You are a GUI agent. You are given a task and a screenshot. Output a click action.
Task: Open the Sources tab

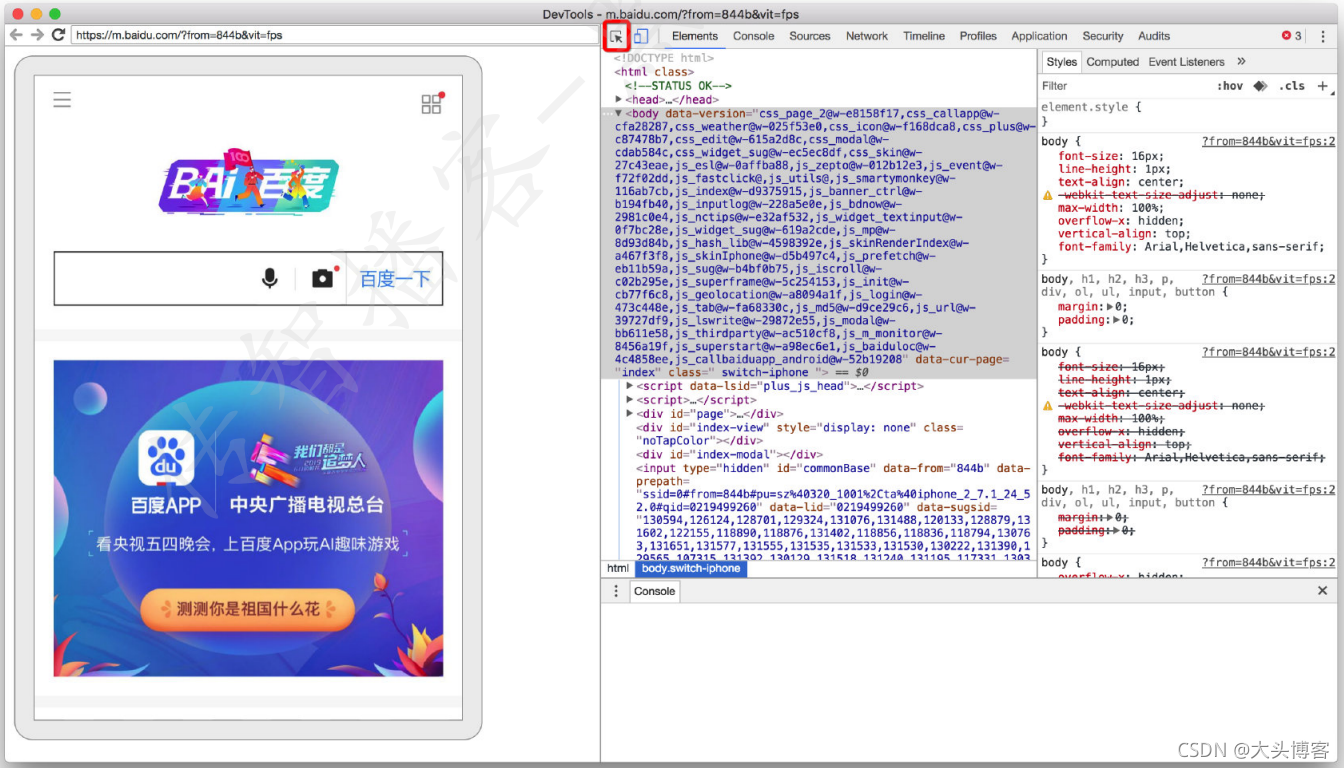pos(810,36)
